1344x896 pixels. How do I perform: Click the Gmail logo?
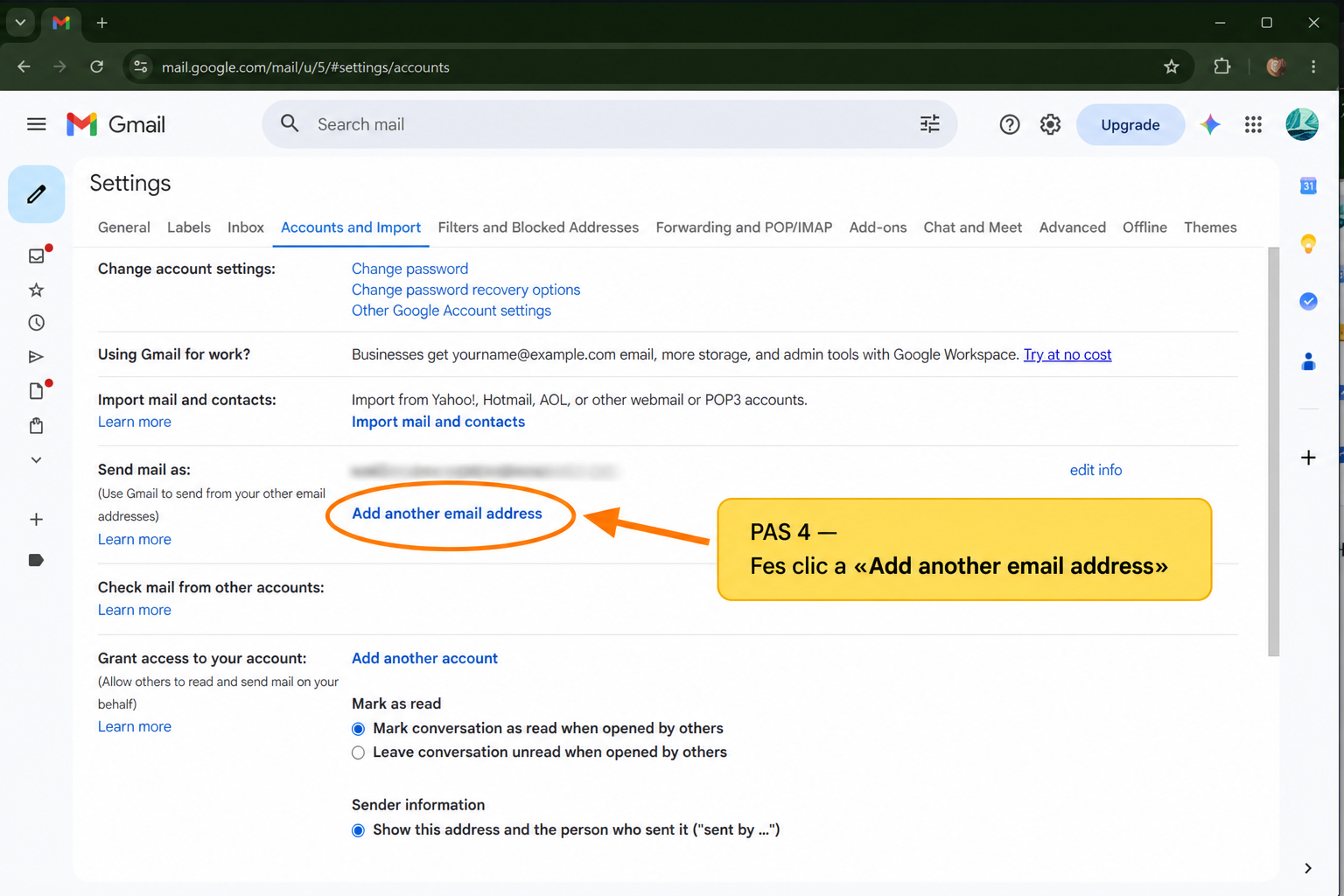pyautogui.click(x=115, y=124)
